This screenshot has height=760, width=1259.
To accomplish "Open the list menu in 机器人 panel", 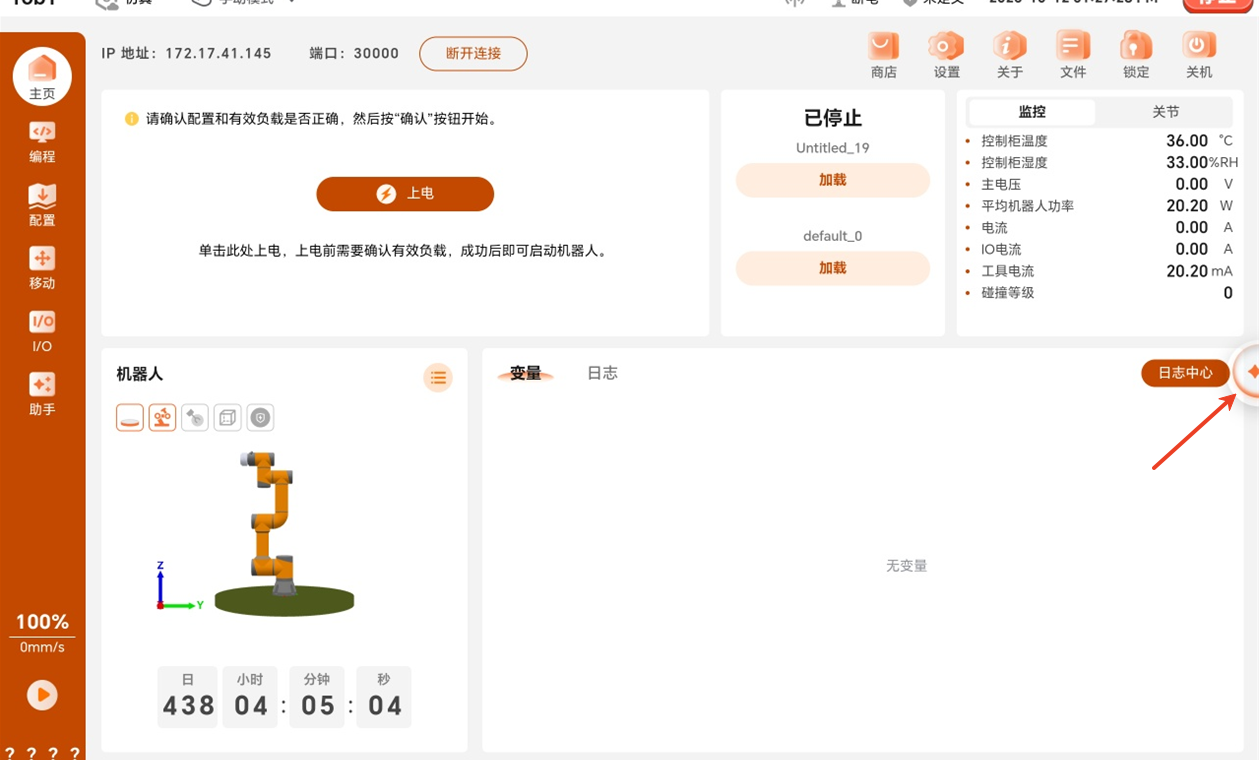I will tap(438, 378).
